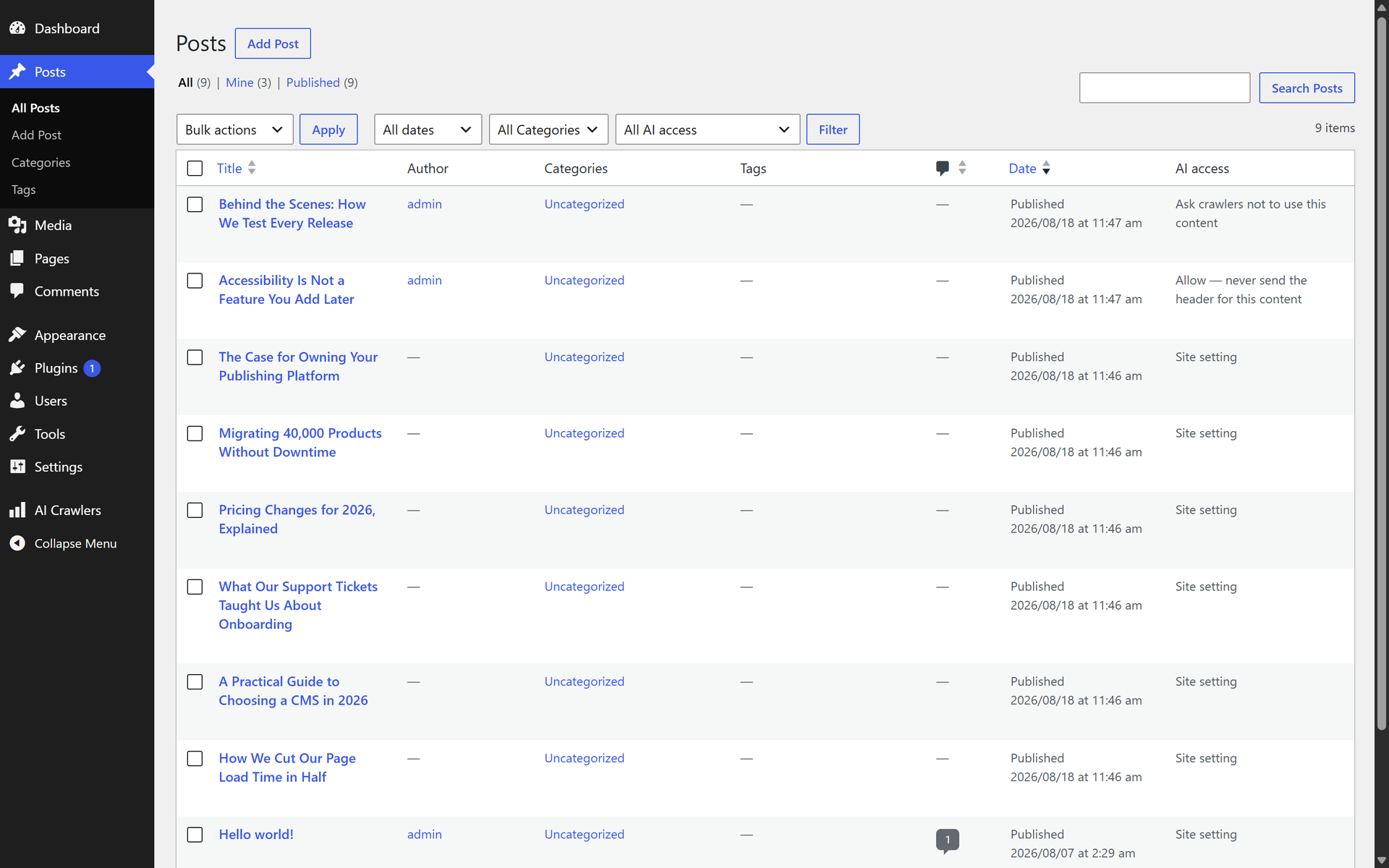Screen dimensions: 1389x868
Task: Check the Hello world! post checkbox
Action: [195, 835]
